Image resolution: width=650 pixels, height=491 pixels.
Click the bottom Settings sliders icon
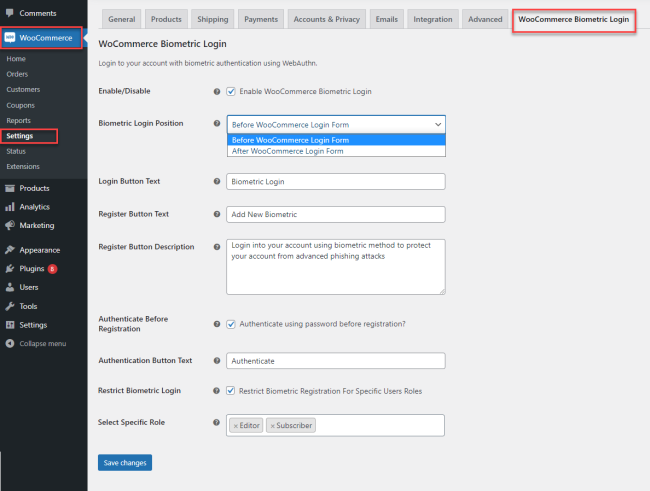click(10, 325)
